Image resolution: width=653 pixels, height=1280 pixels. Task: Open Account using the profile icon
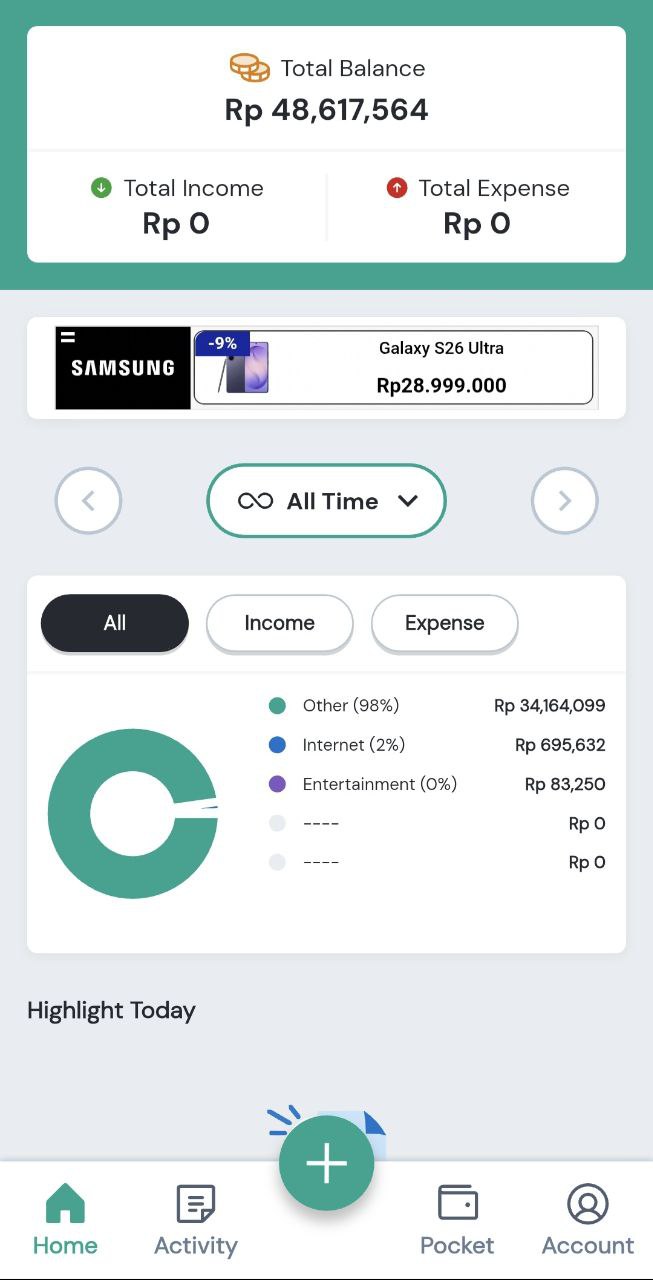point(587,1203)
